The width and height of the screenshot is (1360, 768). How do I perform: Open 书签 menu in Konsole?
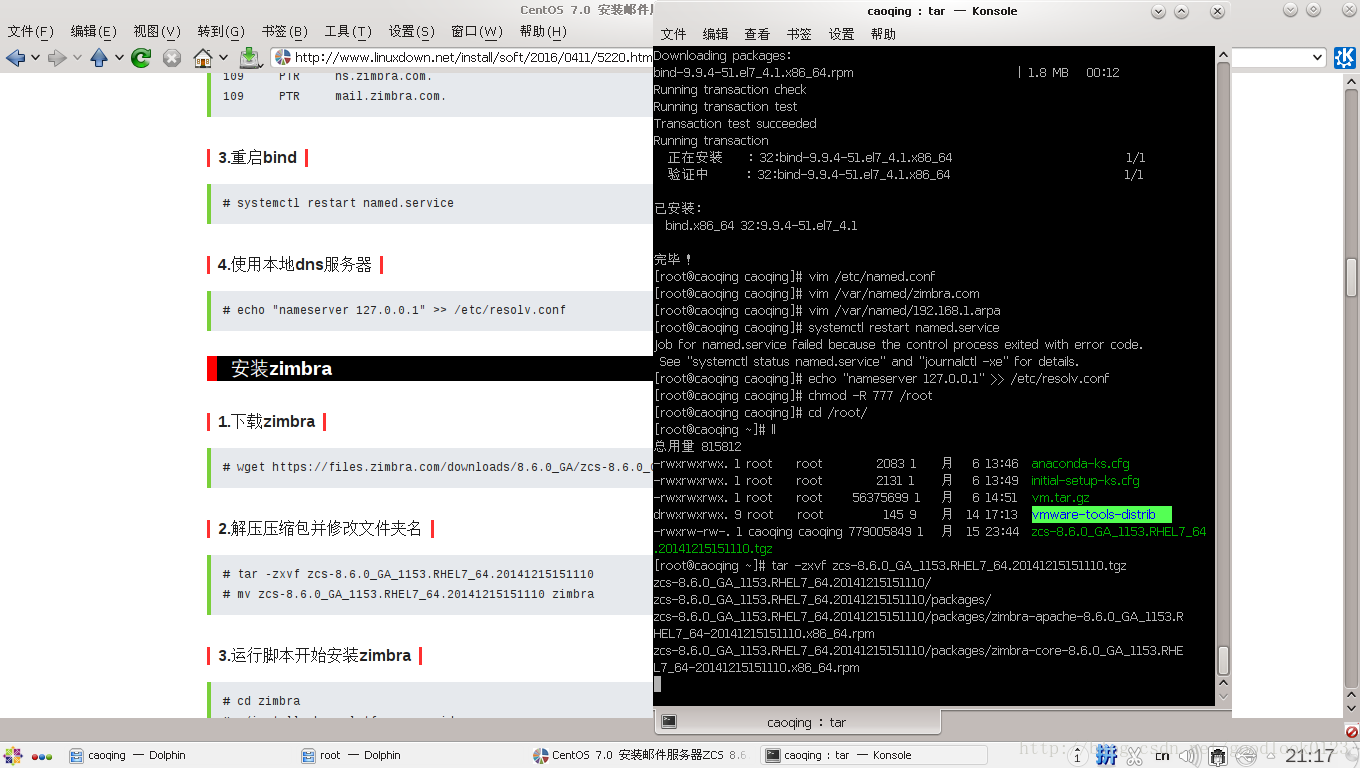(x=799, y=34)
